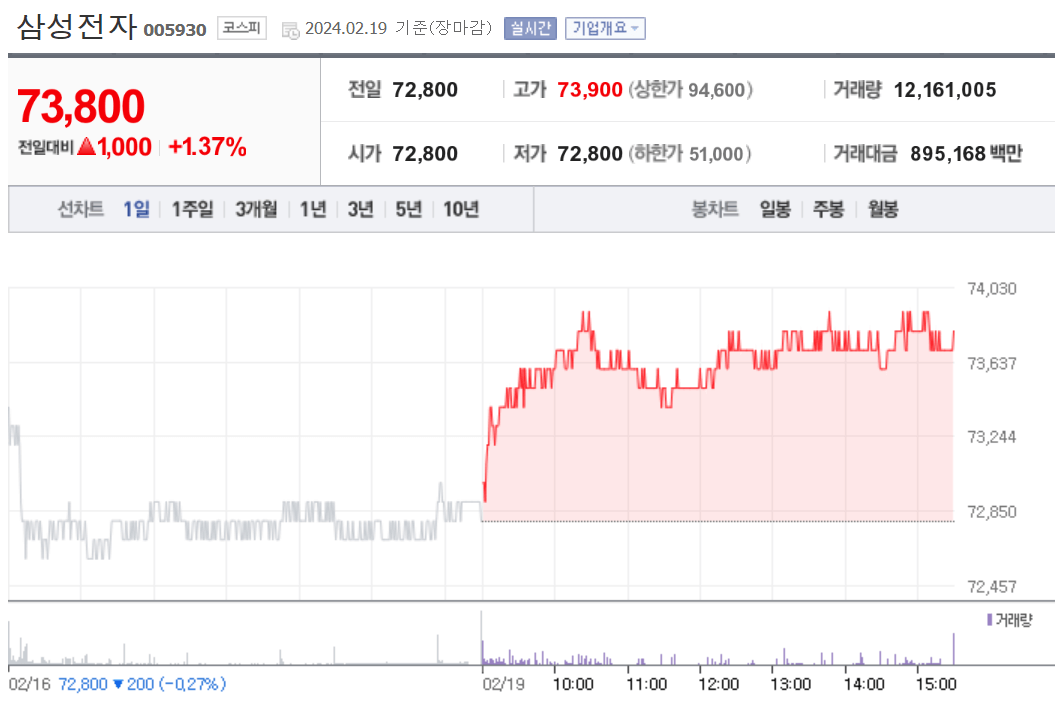The image size is (1055, 711).
Task: Click the 거래량 legend marker in volume chart
Action: tap(989, 620)
